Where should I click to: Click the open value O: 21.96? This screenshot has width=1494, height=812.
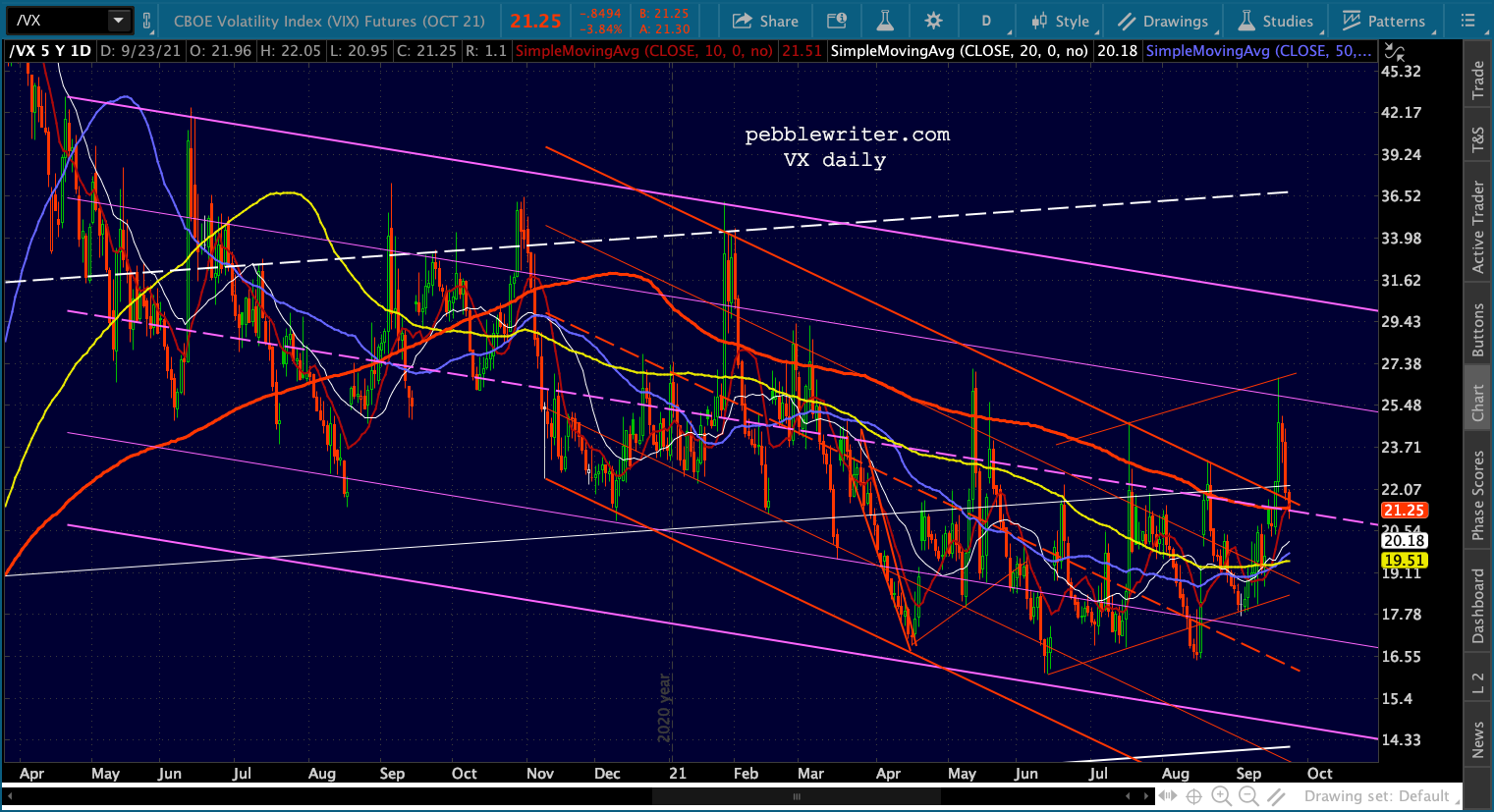222,51
